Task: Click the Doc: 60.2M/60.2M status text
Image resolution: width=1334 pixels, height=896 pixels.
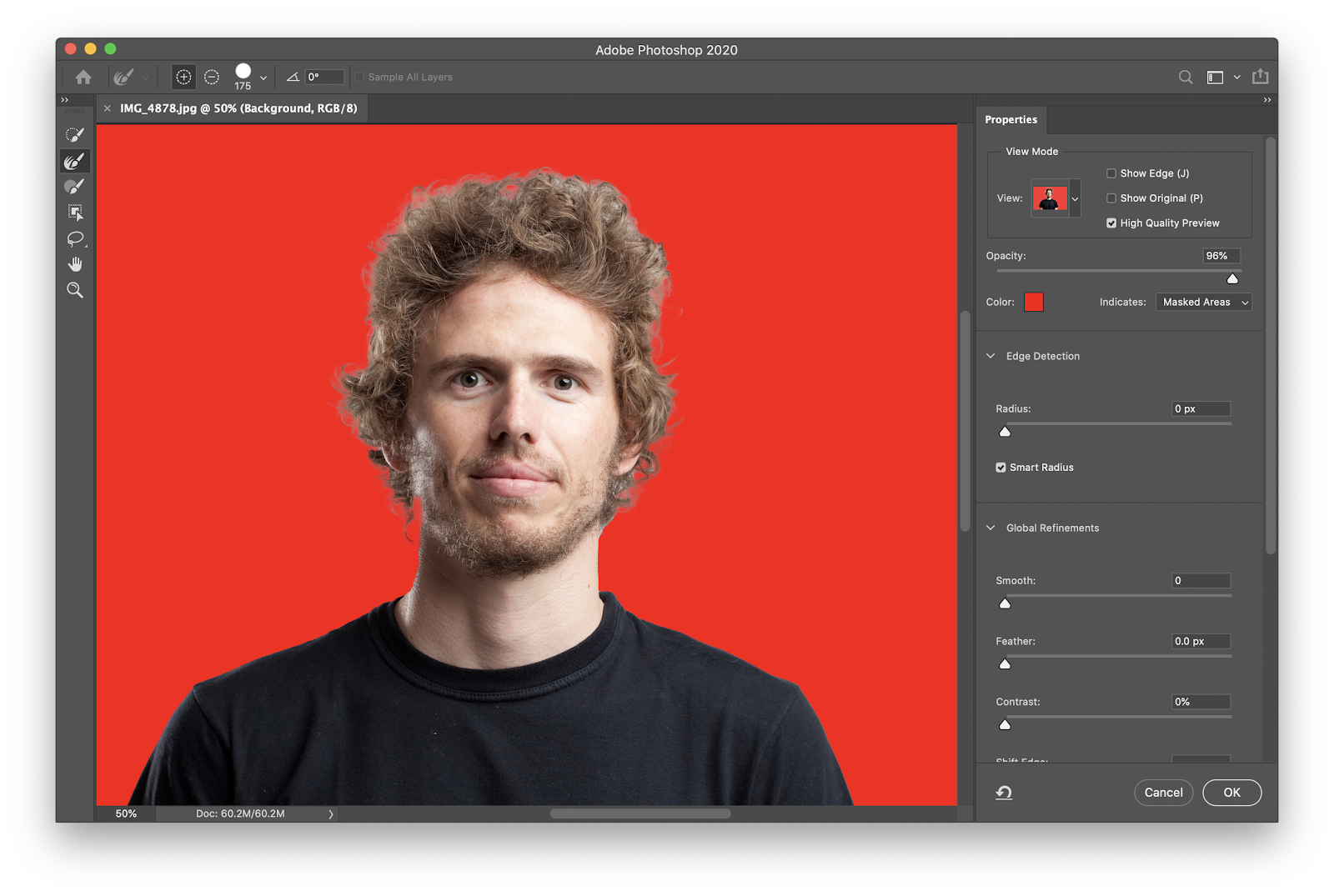Action: click(240, 814)
